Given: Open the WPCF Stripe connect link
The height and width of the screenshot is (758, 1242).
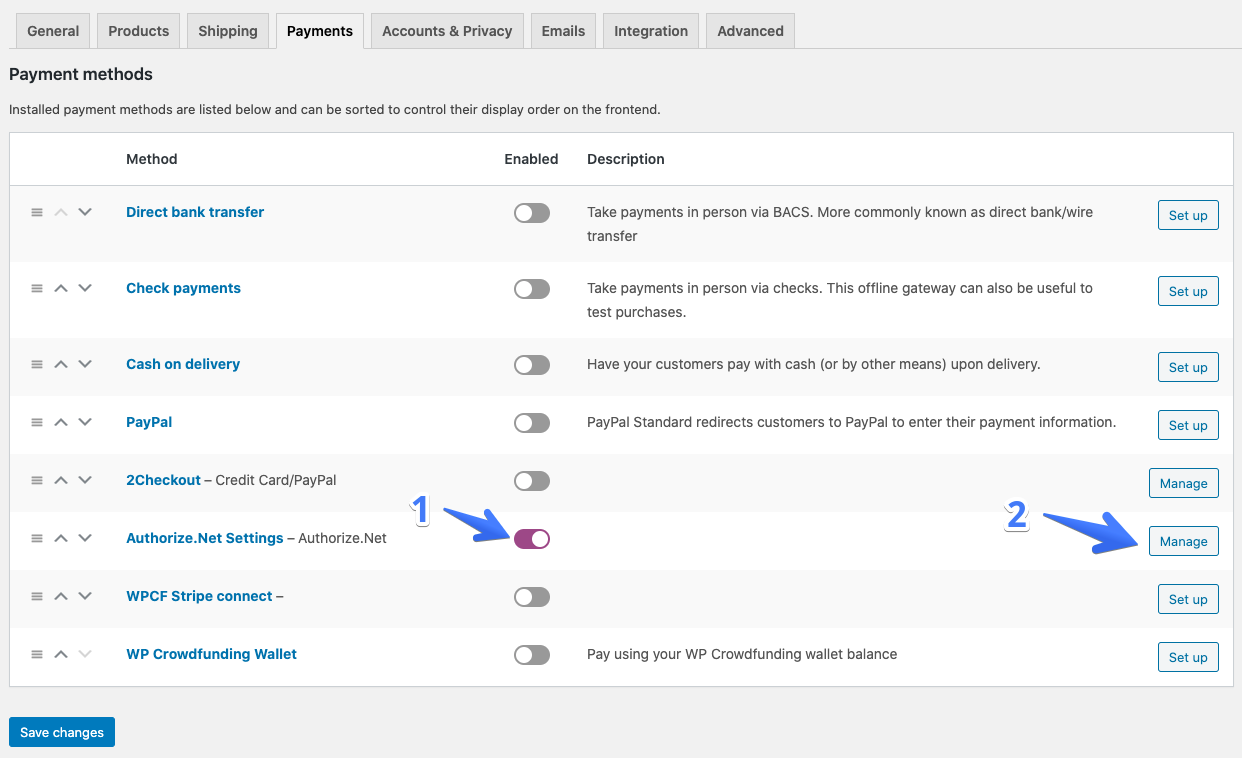Looking at the screenshot, I should (x=199, y=596).
